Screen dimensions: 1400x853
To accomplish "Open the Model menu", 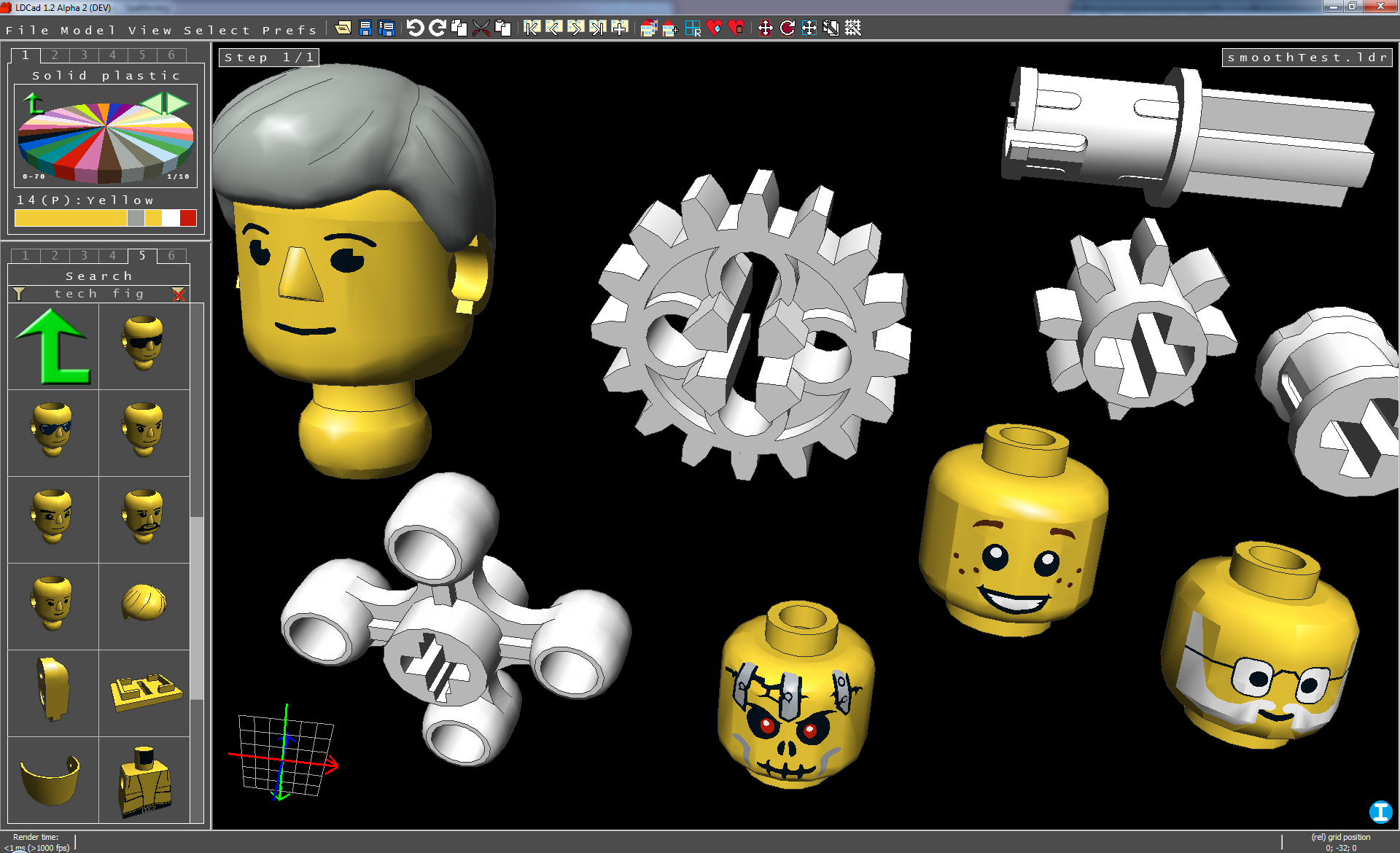I will point(88,30).
